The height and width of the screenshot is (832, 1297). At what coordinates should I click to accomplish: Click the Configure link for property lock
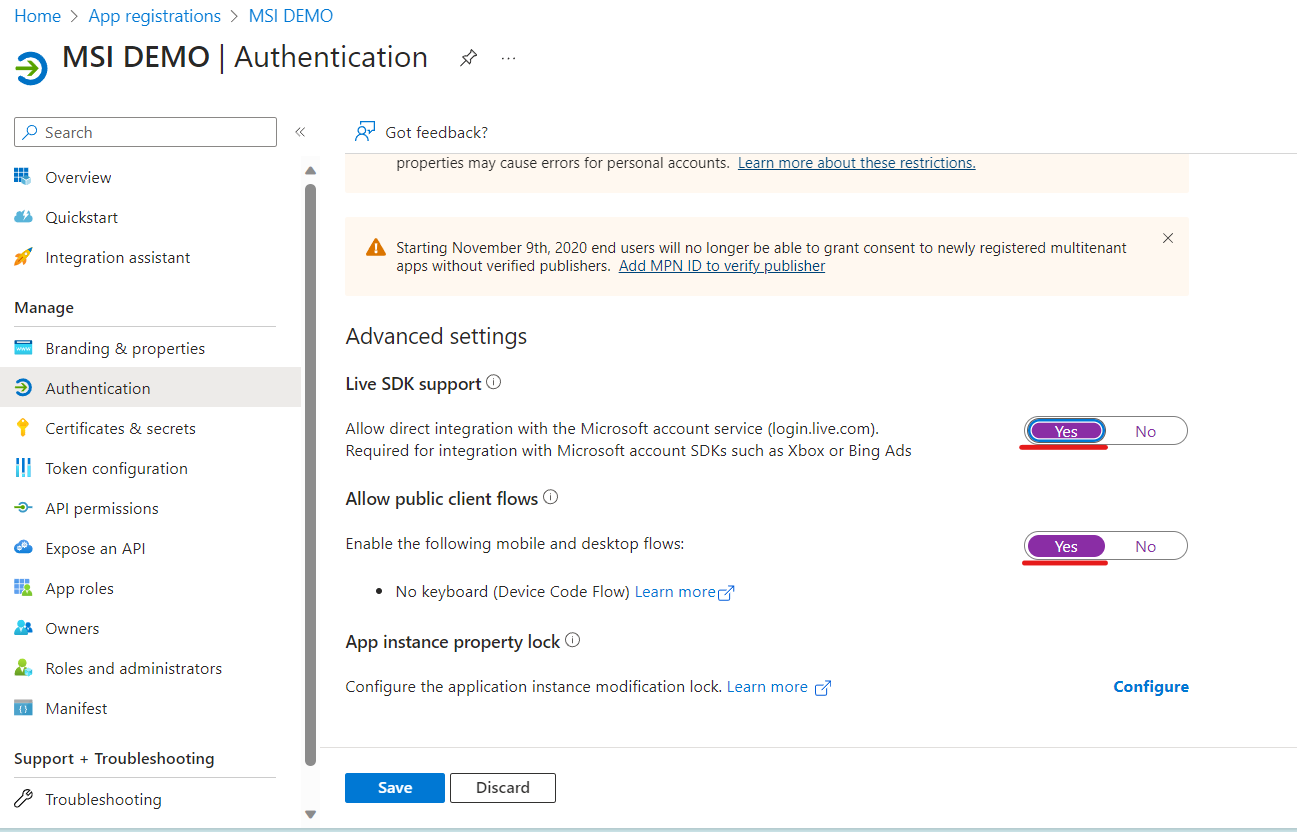[1151, 687]
